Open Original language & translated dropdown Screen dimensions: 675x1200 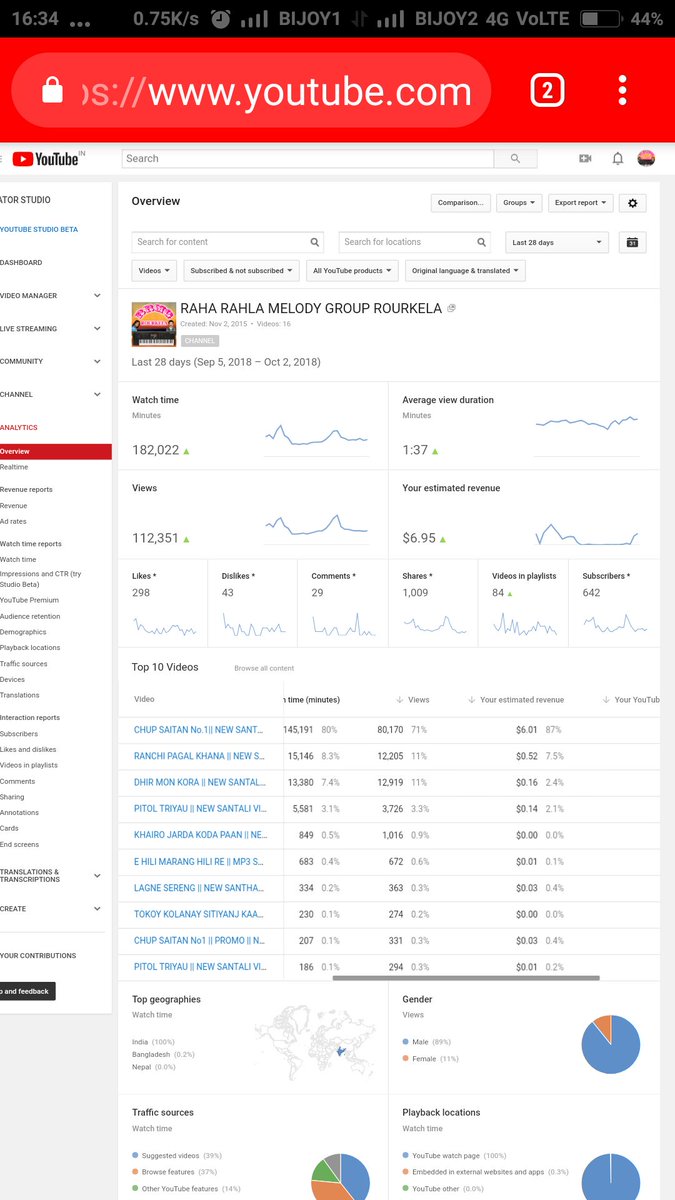[x=465, y=271]
